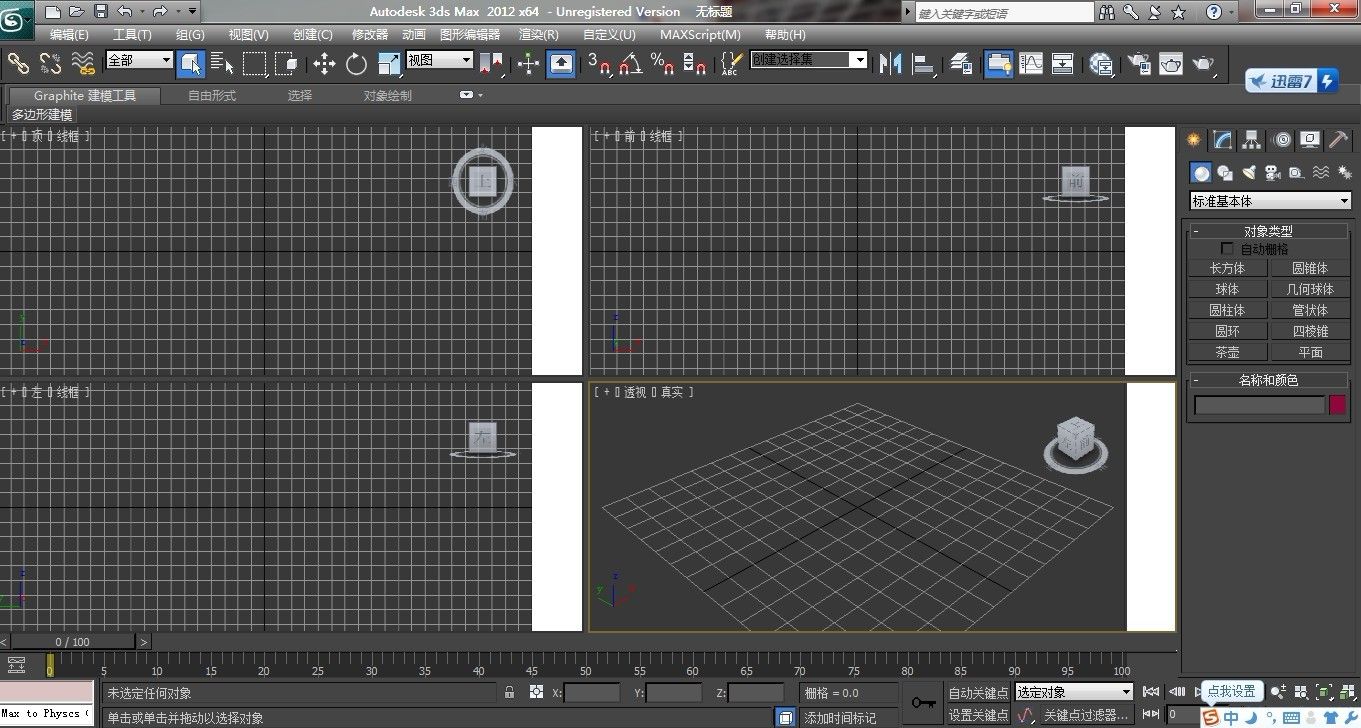Screen dimensions: 1361x728
Task: Toggle absolute/offset transform type-in mode
Action: 536,692
